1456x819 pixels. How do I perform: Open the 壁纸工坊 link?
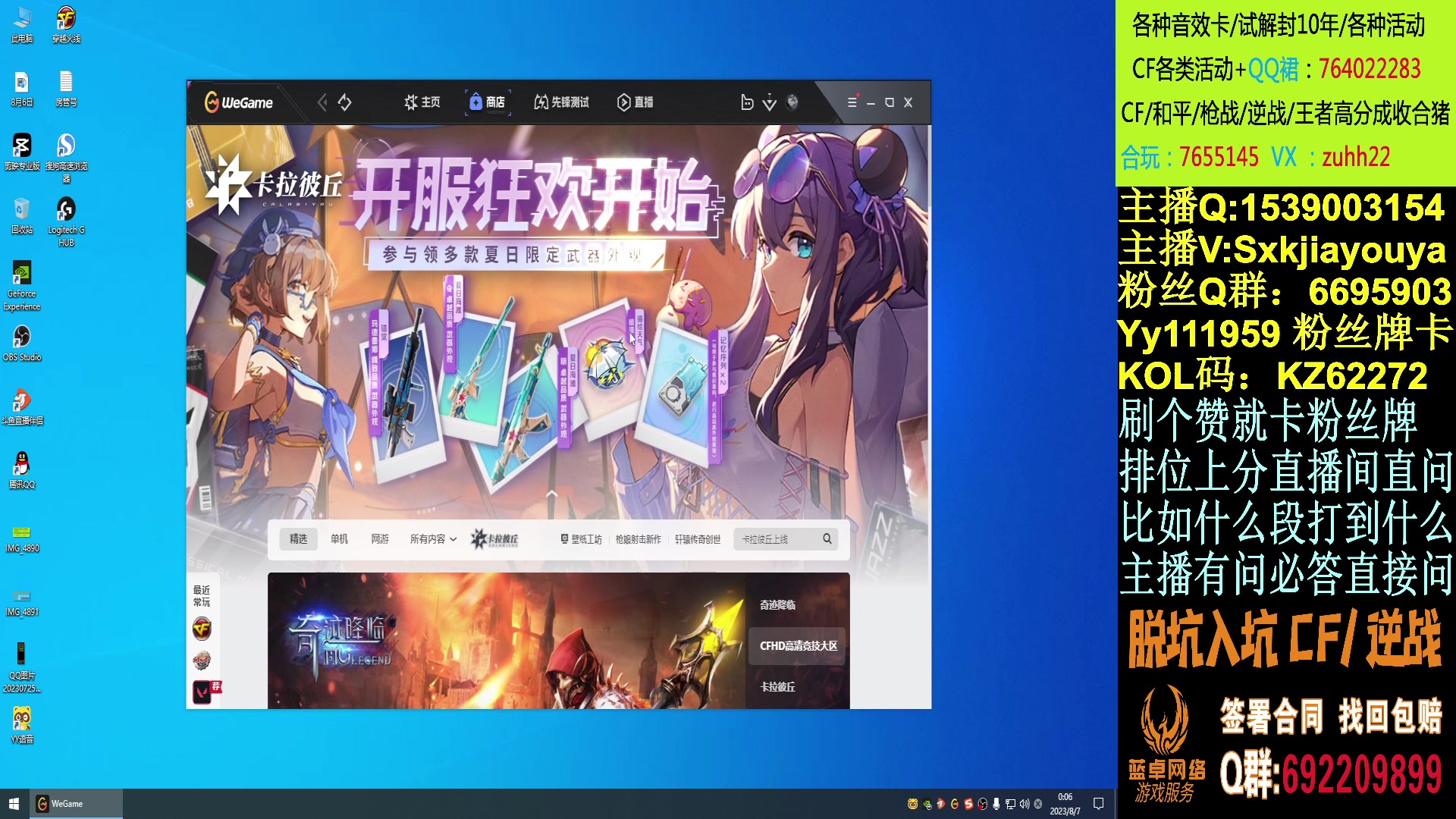581,539
